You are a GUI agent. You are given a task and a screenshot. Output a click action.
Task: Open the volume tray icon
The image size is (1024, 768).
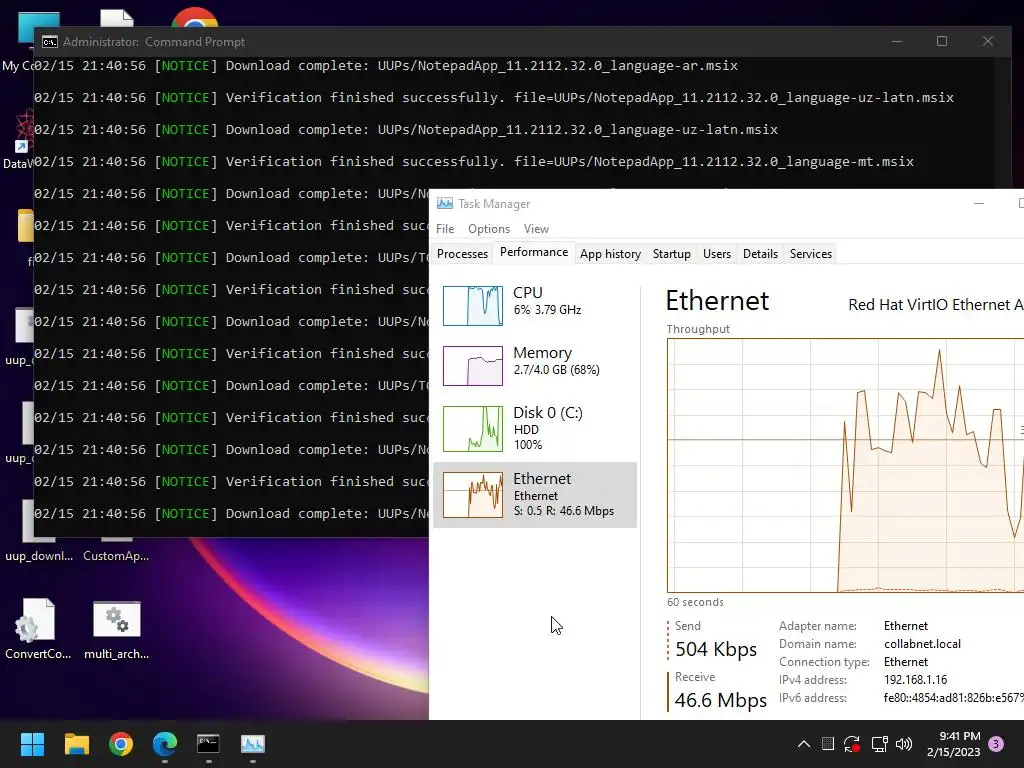904,744
